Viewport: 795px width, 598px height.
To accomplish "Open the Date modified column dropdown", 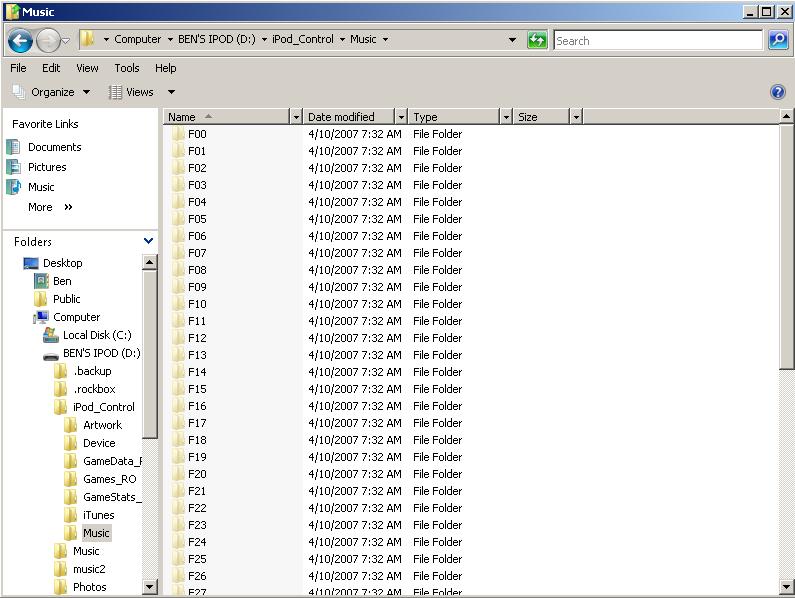I will (401, 117).
